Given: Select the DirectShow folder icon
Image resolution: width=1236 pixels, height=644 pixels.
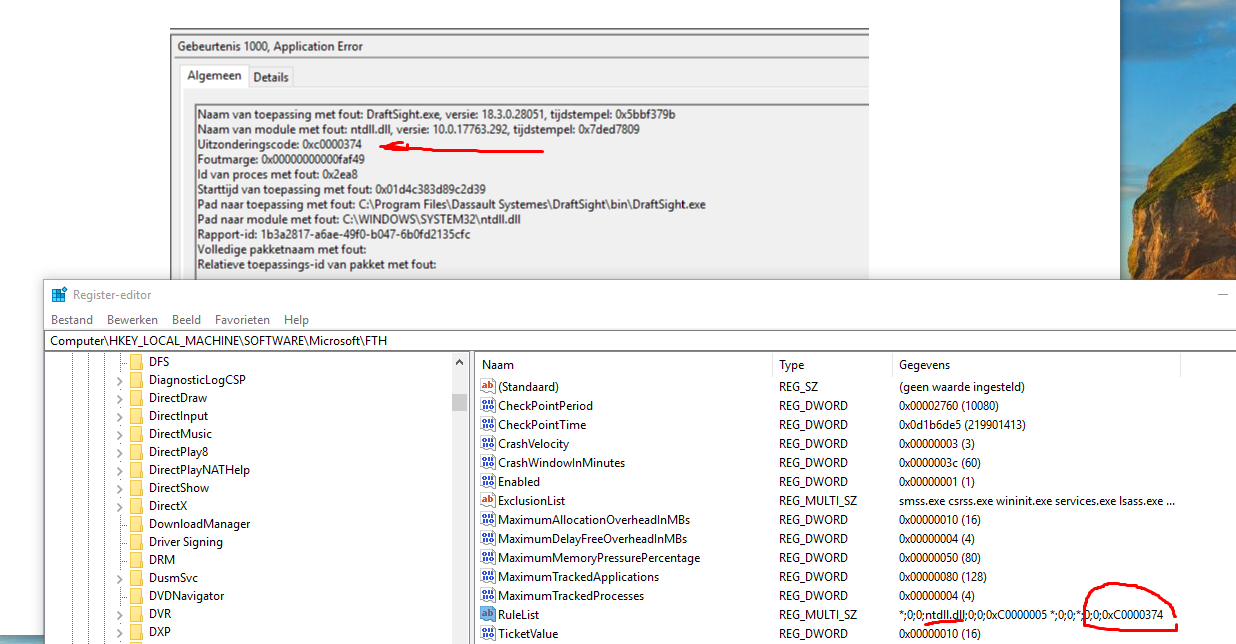Looking at the screenshot, I should point(137,488).
